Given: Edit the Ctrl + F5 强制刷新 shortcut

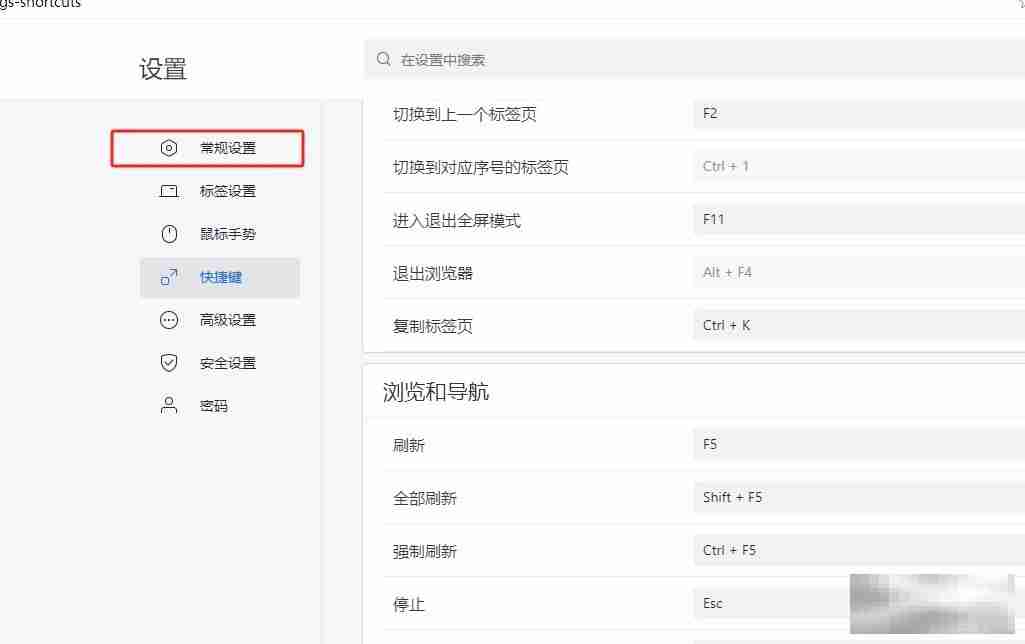Looking at the screenshot, I should click(859, 551).
